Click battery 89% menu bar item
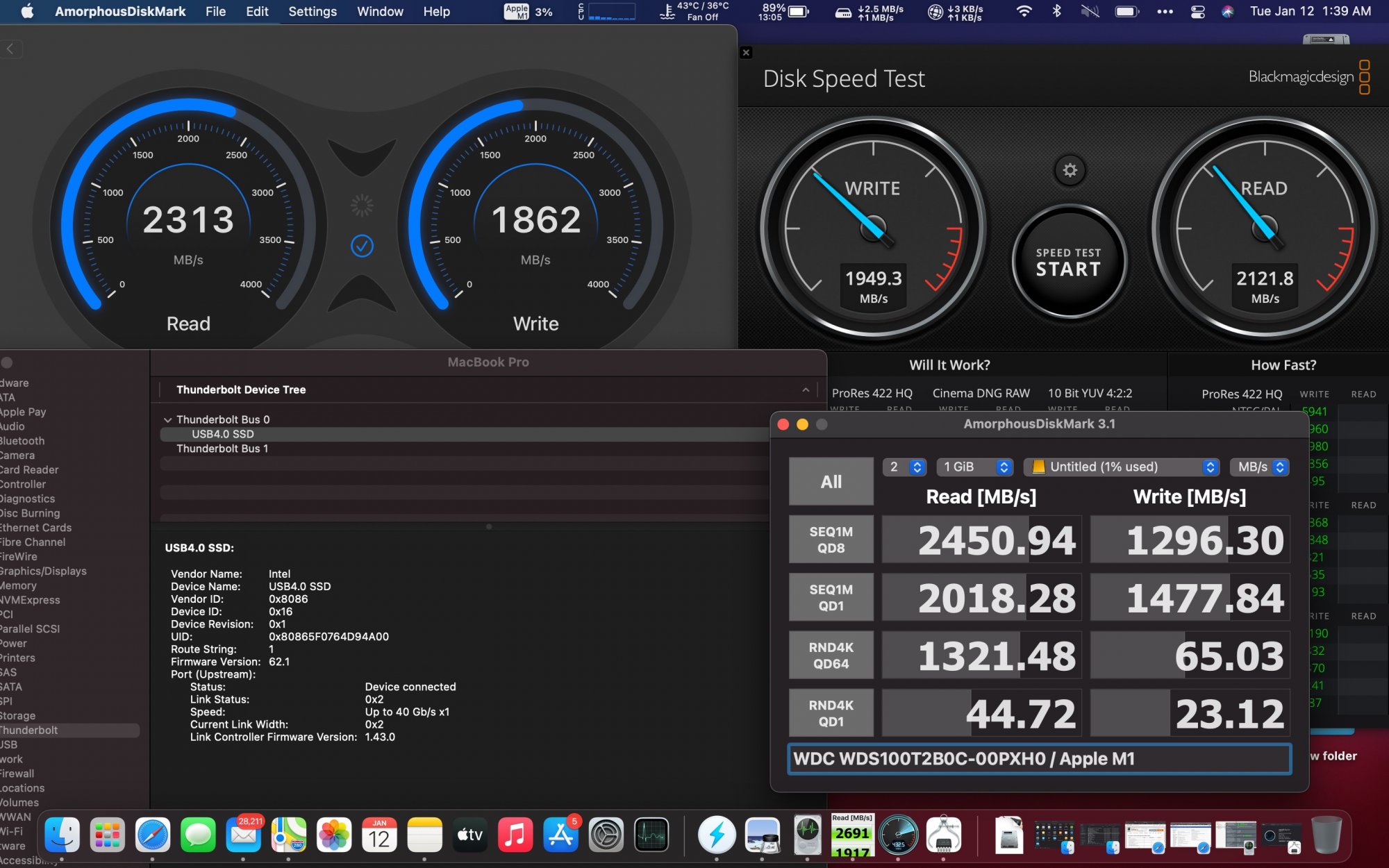 pos(784,11)
